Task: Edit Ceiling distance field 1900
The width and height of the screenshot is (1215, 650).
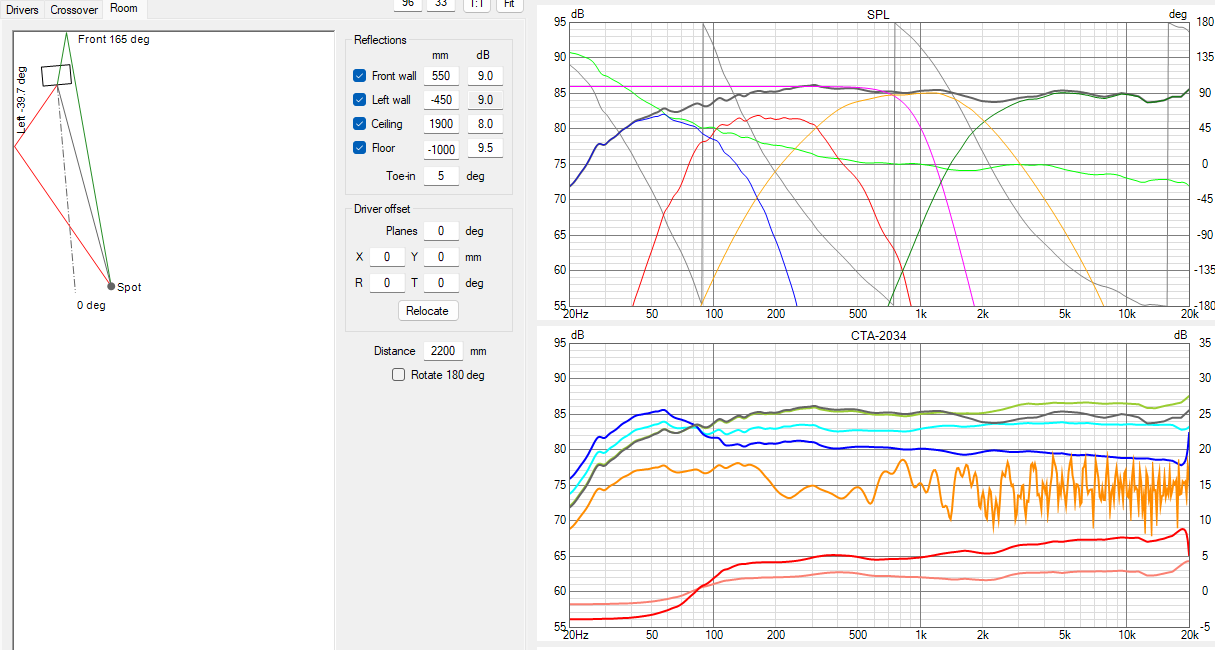Action: [x=441, y=124]
